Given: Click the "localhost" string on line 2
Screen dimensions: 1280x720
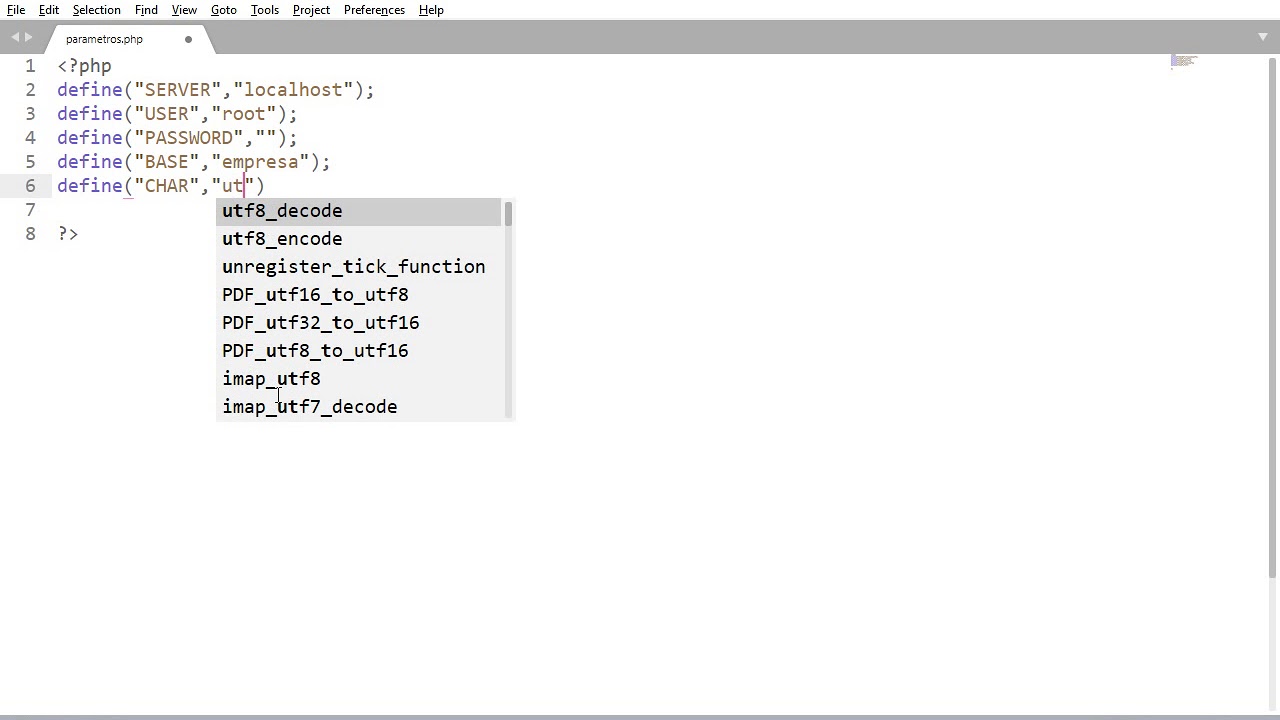Looking at the screenshot, I should pos(293,90).
